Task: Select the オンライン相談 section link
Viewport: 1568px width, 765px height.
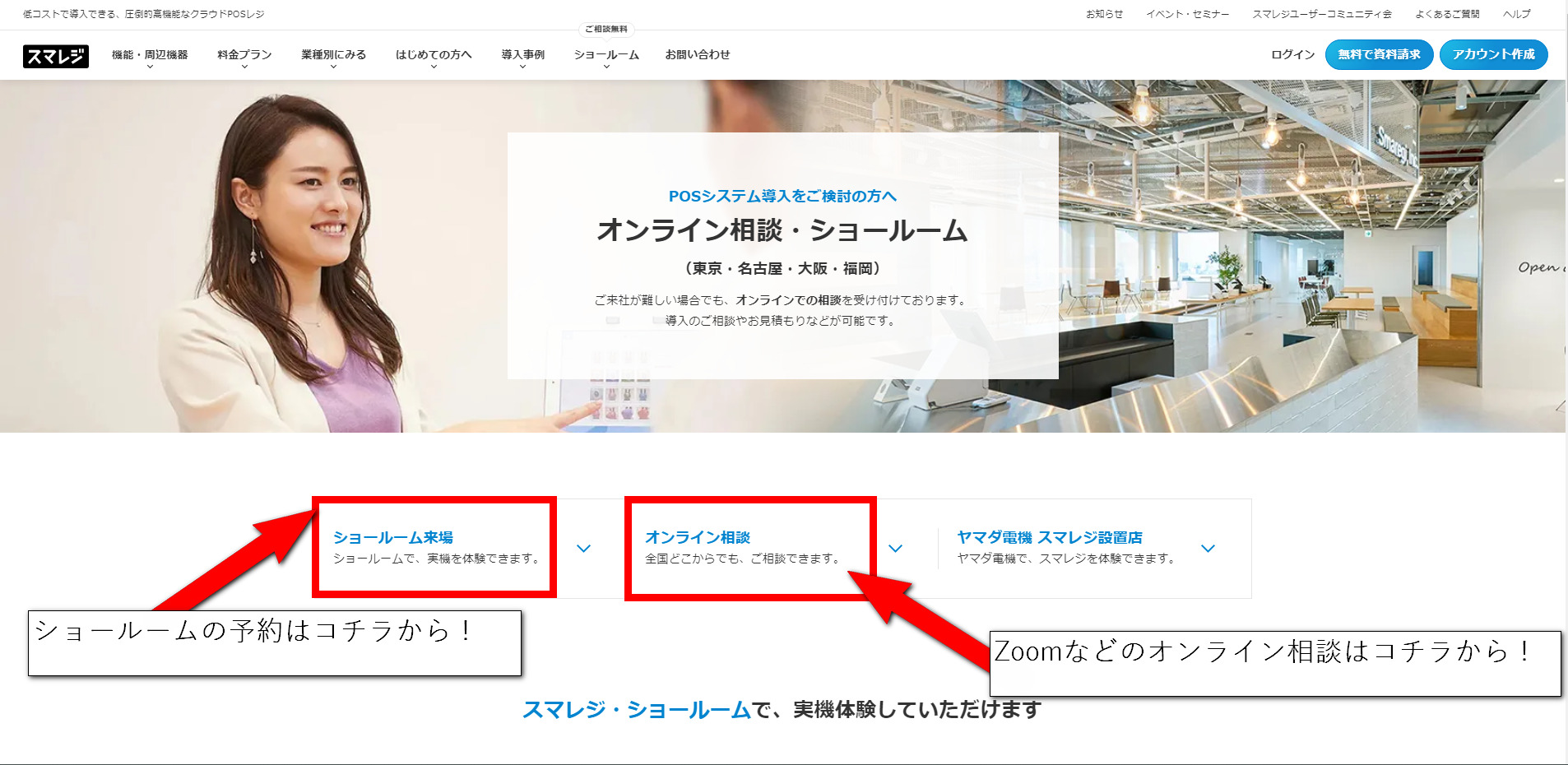Action: pyautogui.click(x=698, y=537)
